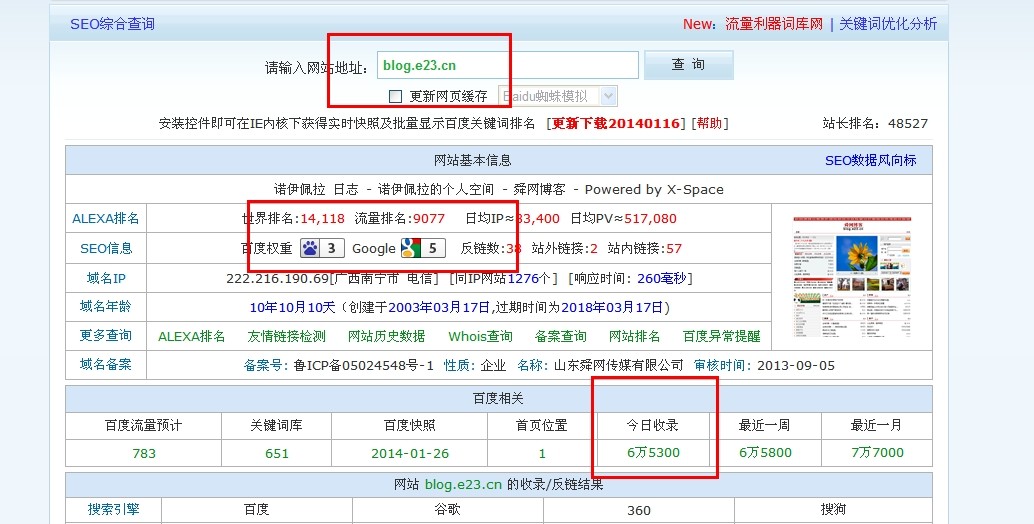
Task: Select ALEXA排名 in 更多查询 row
Action: [191, 336]
